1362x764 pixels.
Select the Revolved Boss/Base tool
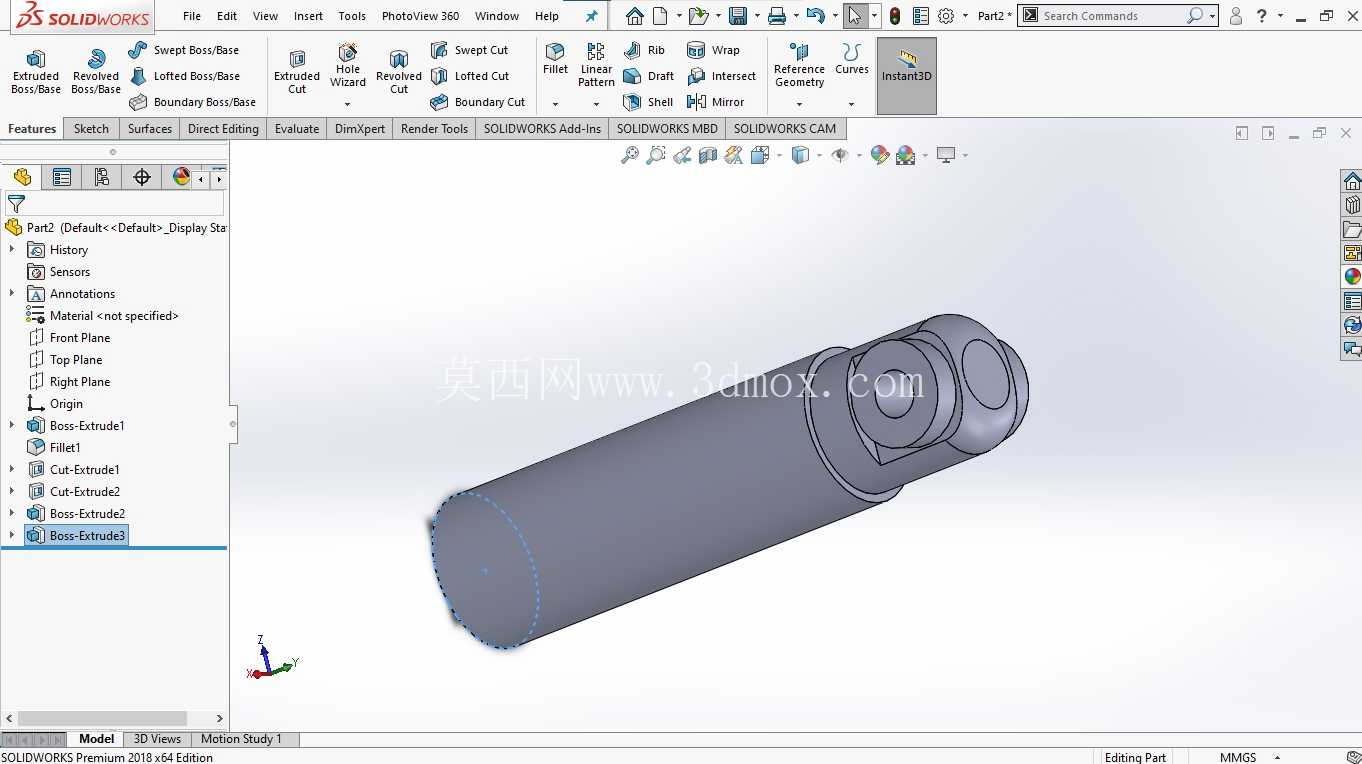[96, 72]
